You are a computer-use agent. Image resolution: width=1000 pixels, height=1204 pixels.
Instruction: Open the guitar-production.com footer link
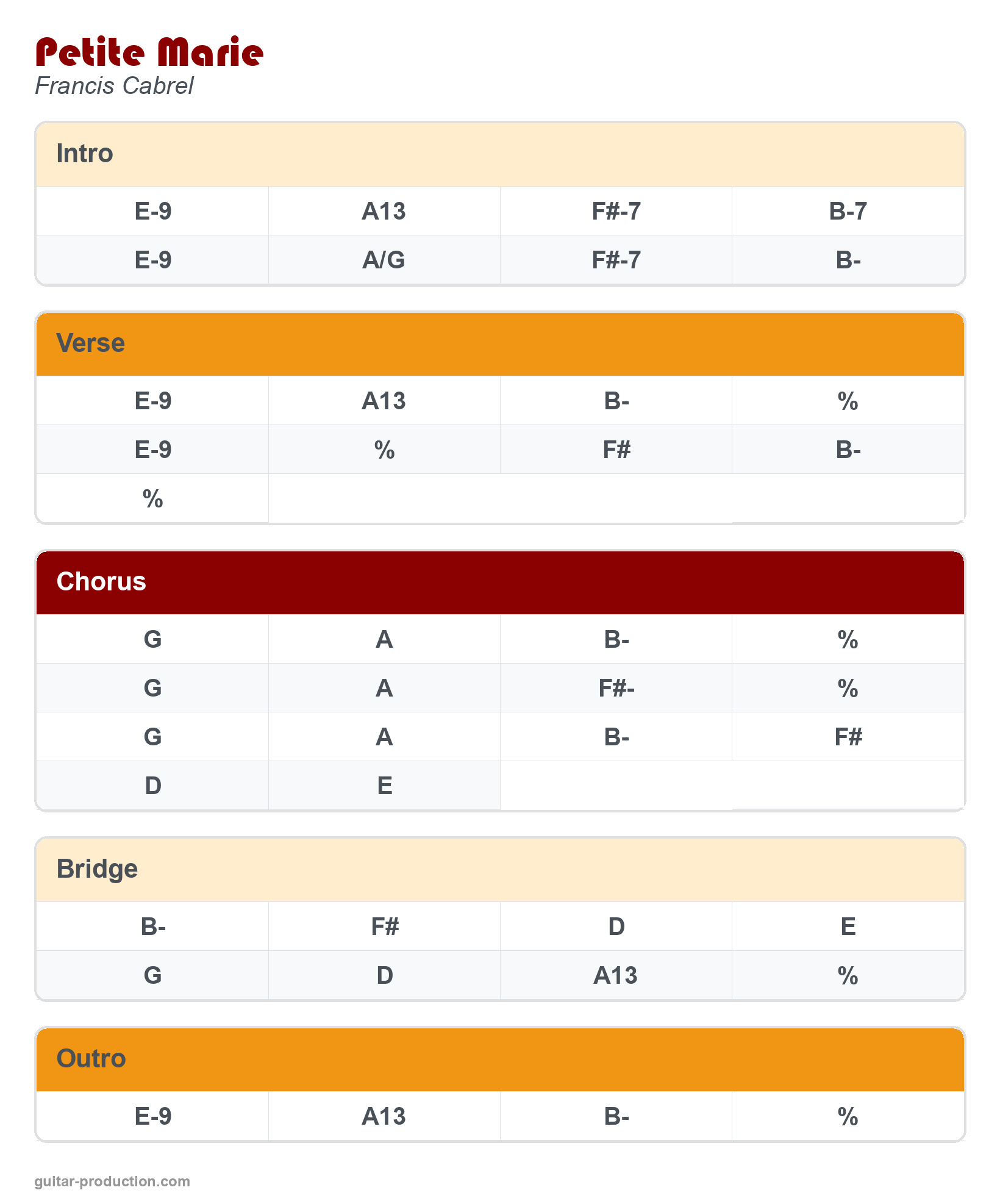pos(112,1181)
